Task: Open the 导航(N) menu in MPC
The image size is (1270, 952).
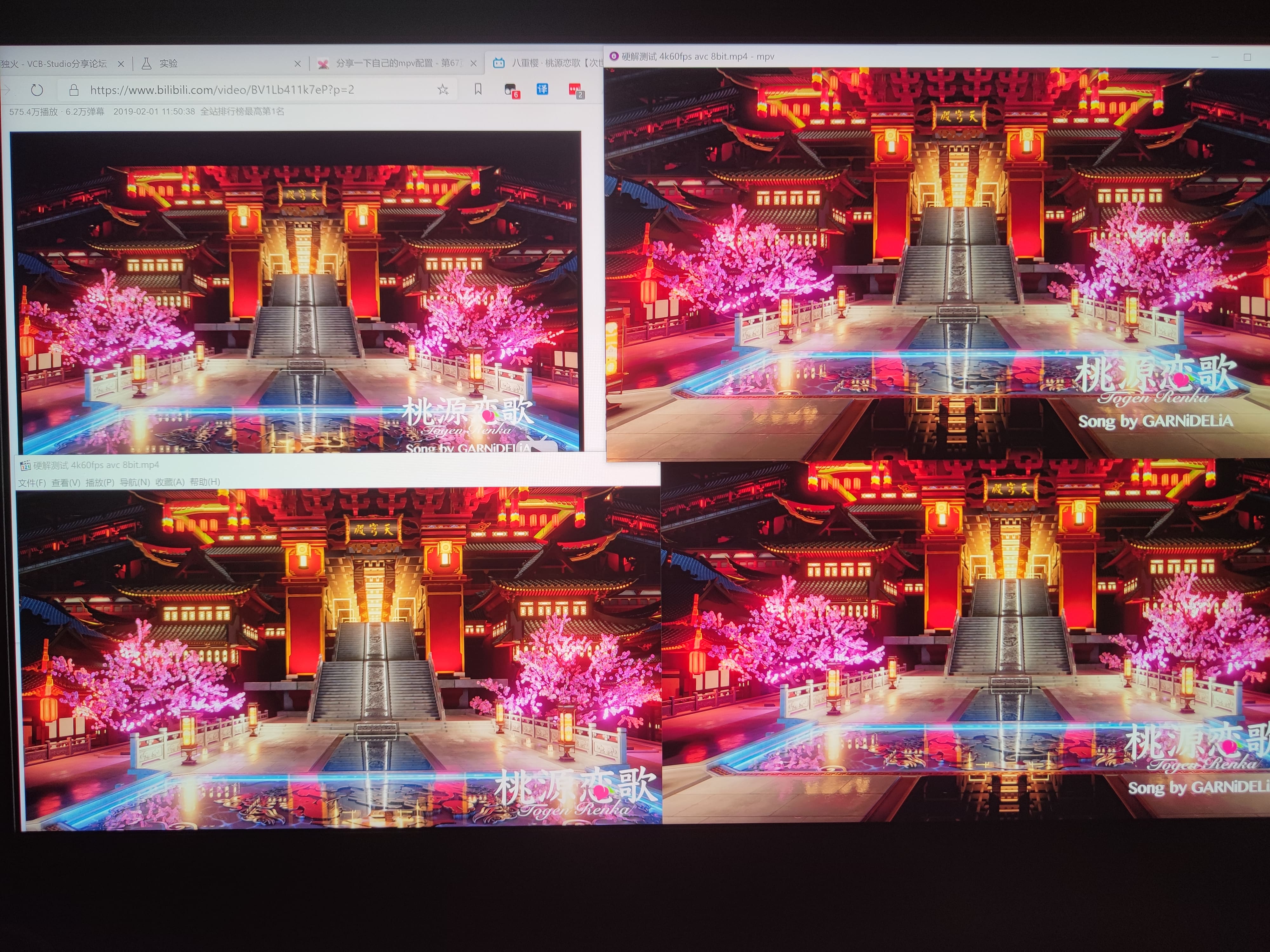Action: pos(134,483)
